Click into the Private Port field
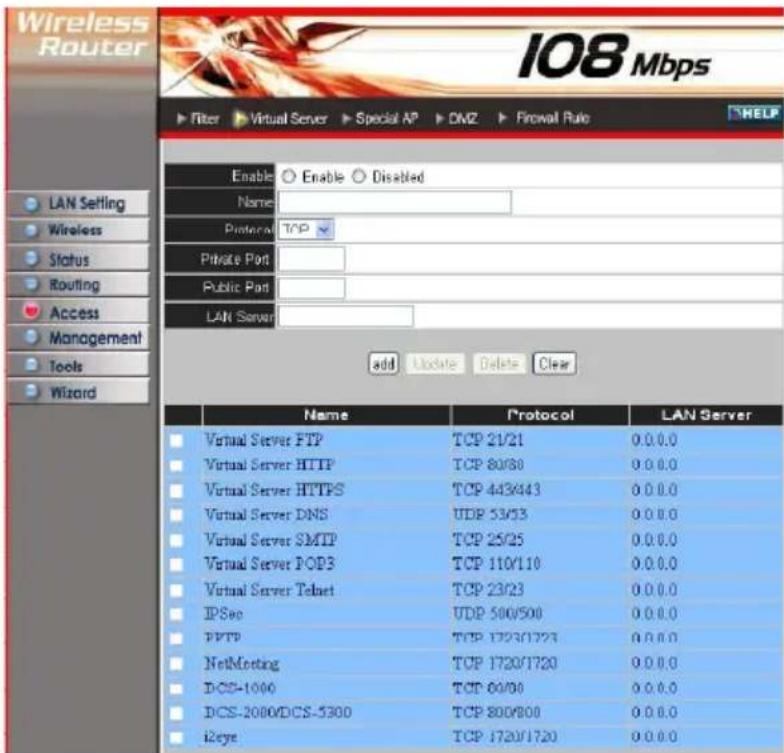Image resolution: width=784 pixels, height=753 pixels. [312, 259]
